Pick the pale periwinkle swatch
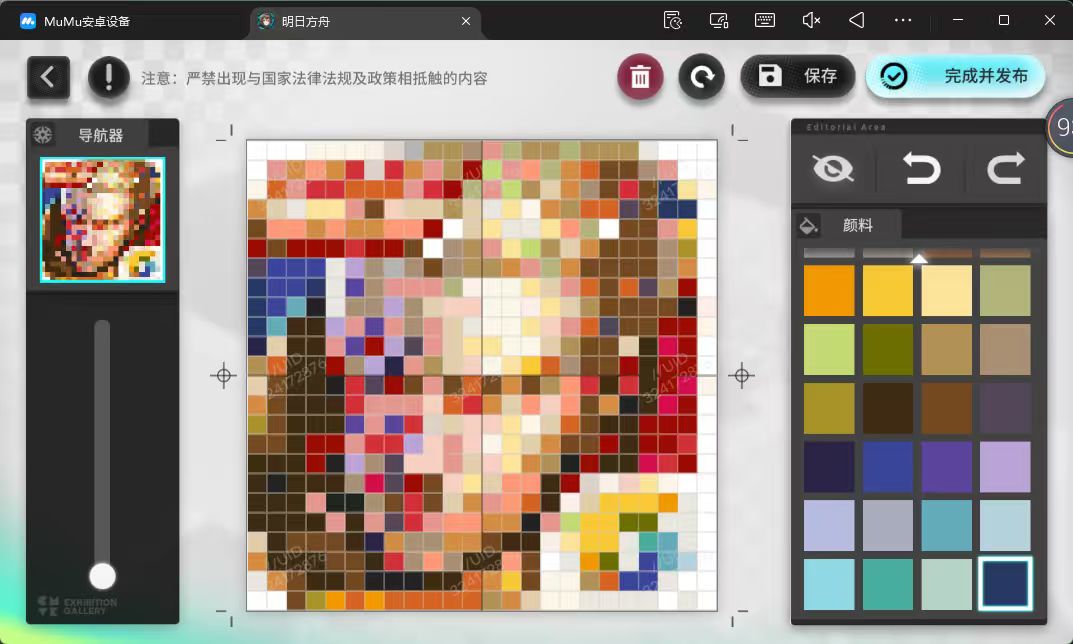 coord(829,526)
